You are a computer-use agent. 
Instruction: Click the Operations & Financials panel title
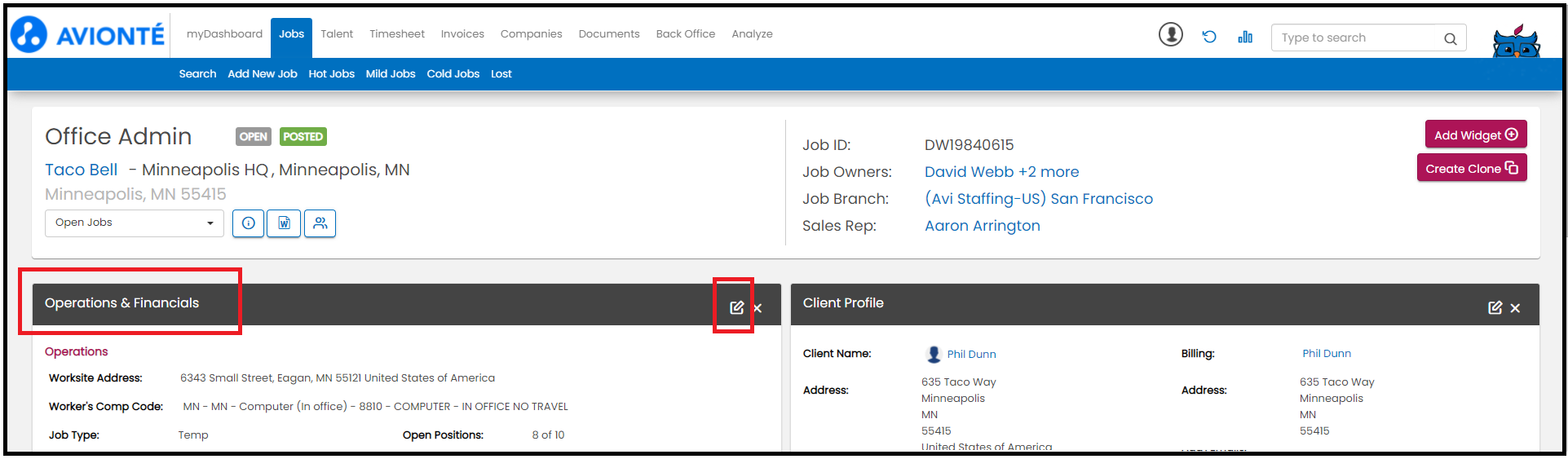122,303
